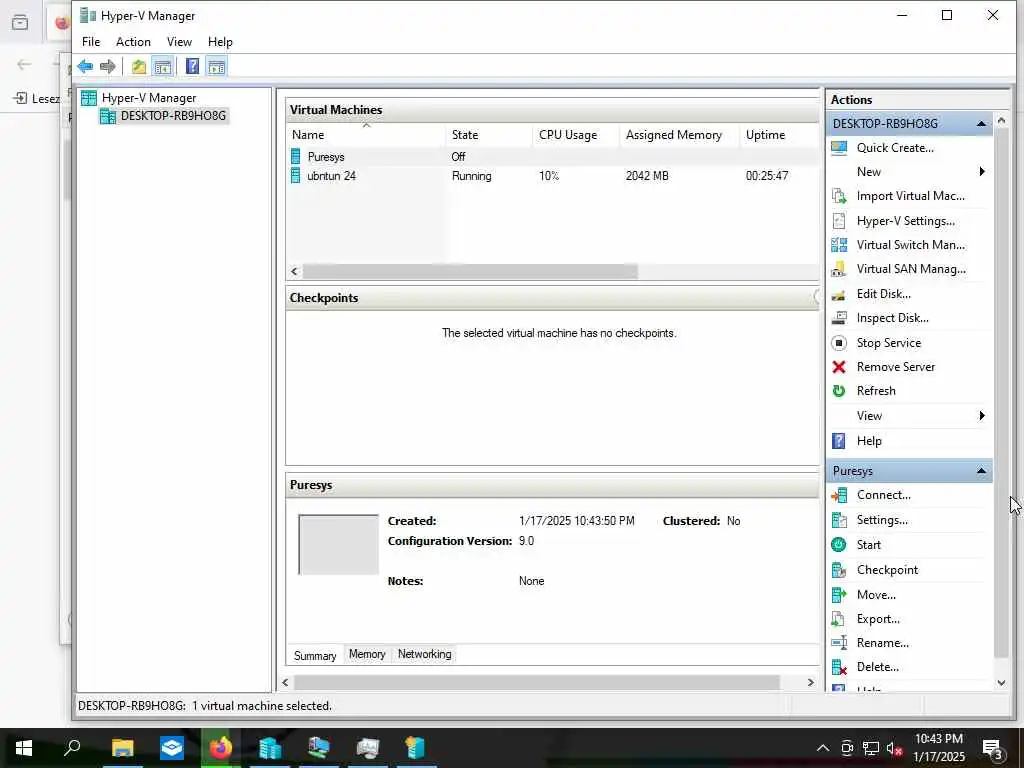Sort by the CPU Usage column header
The image size is (1024, 768).
point(575,135)
